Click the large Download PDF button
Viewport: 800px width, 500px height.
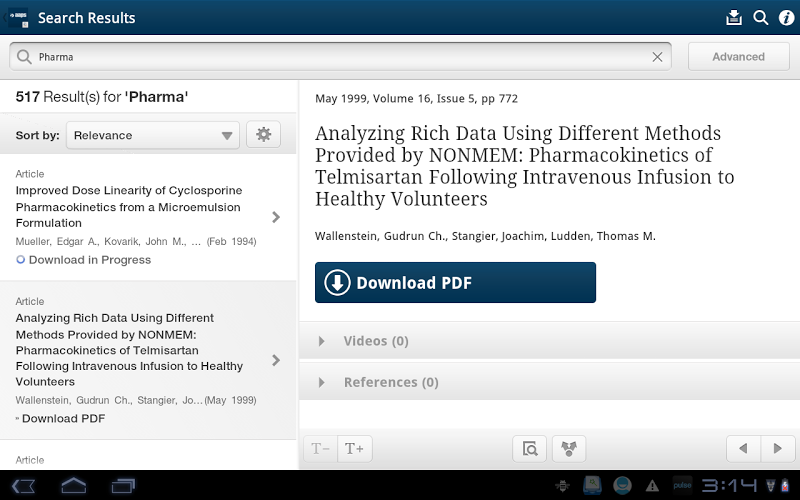pyautogui.click(x=455, y=283)
